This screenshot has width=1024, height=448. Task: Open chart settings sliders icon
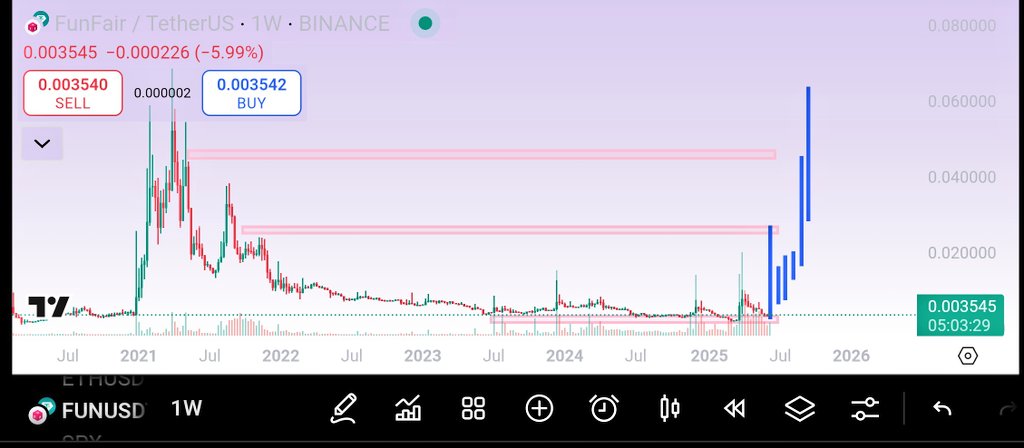pos(865,409)
